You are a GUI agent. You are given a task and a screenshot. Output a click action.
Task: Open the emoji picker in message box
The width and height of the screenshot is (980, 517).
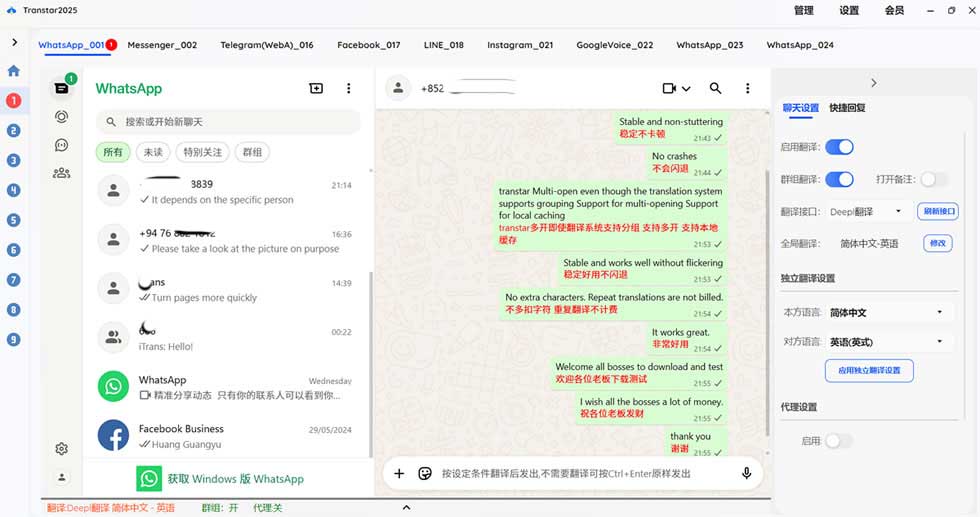[425, 473]
